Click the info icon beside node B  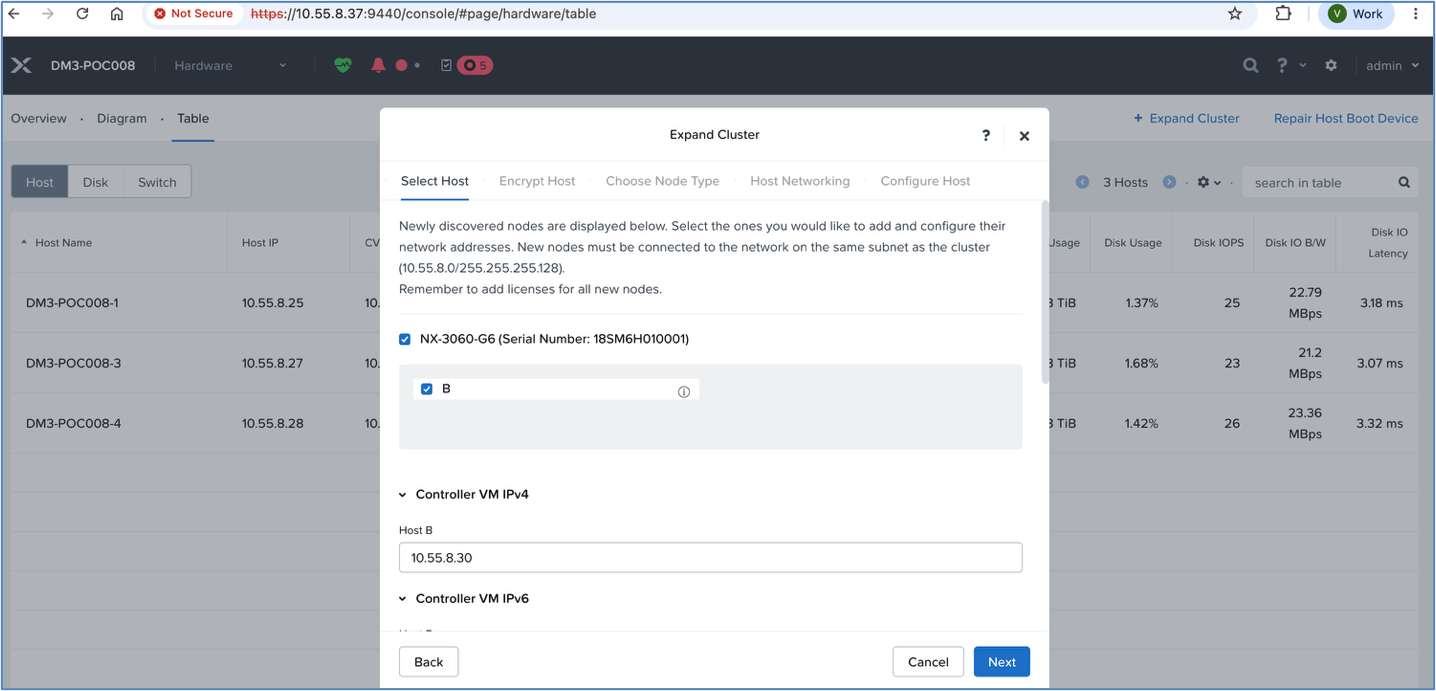684,392
